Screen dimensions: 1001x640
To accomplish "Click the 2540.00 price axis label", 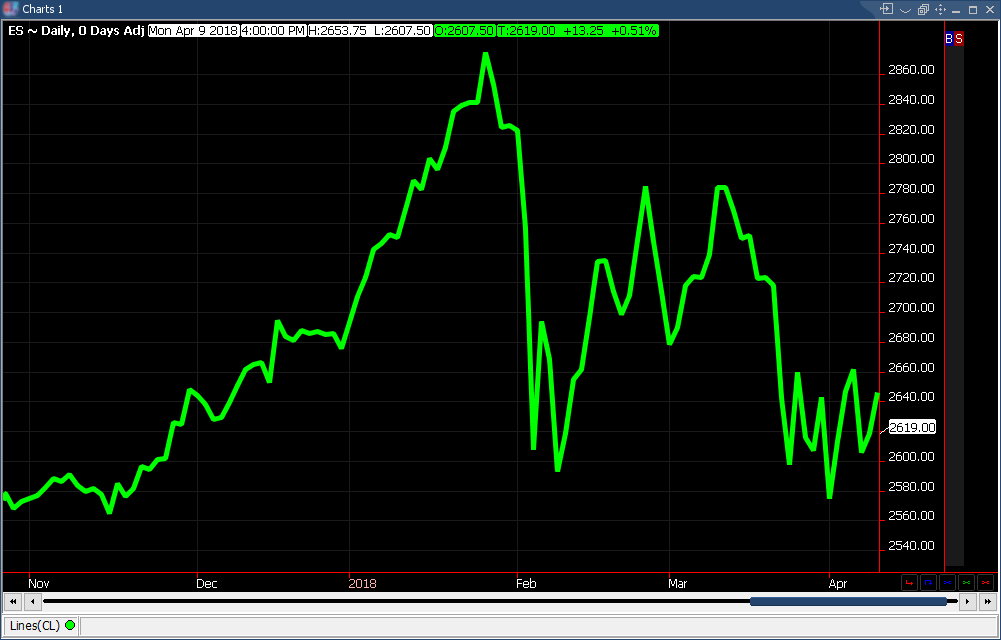I will click(911, 546).
